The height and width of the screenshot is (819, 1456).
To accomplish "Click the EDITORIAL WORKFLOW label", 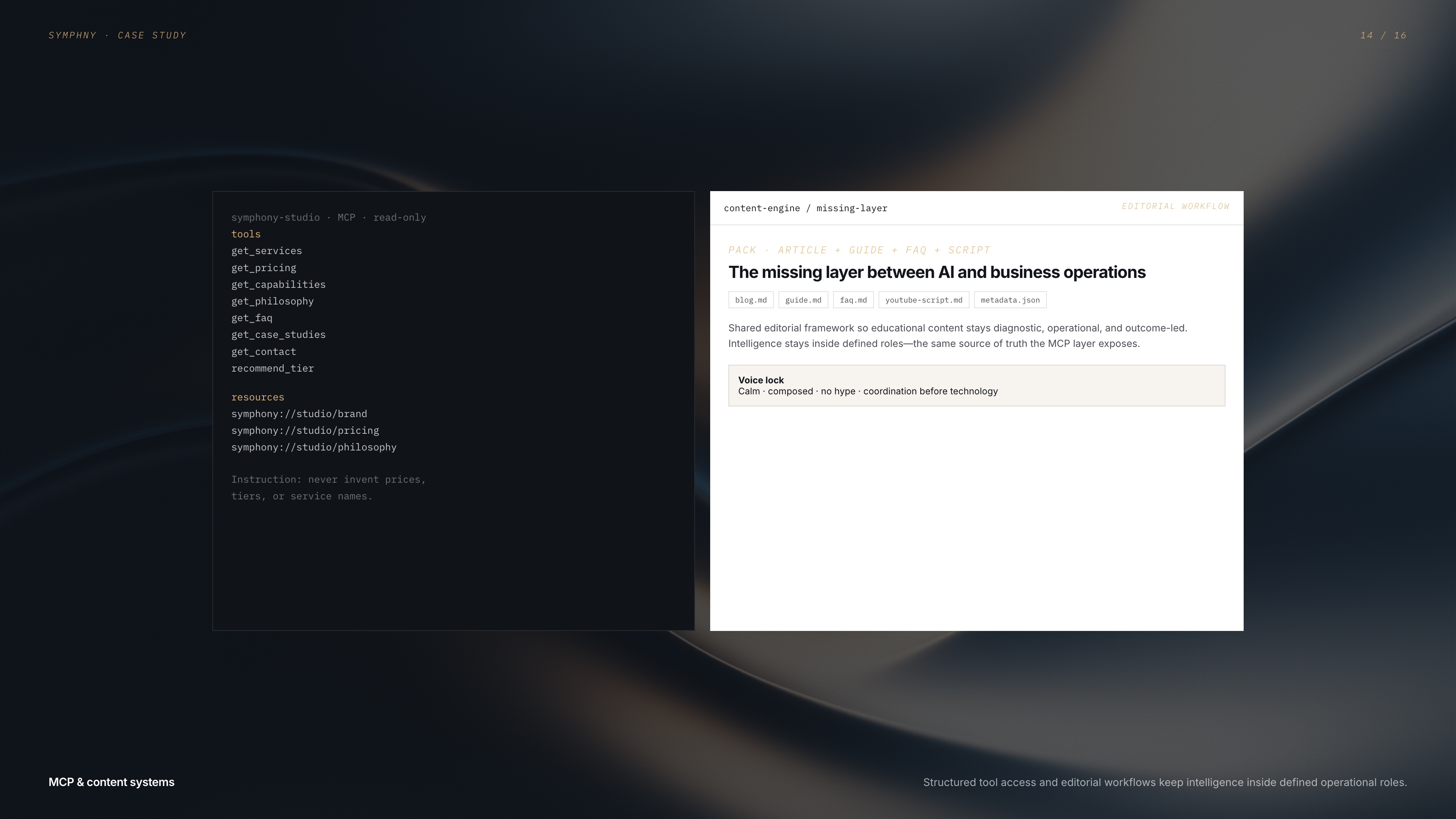I will [1176, 206].
